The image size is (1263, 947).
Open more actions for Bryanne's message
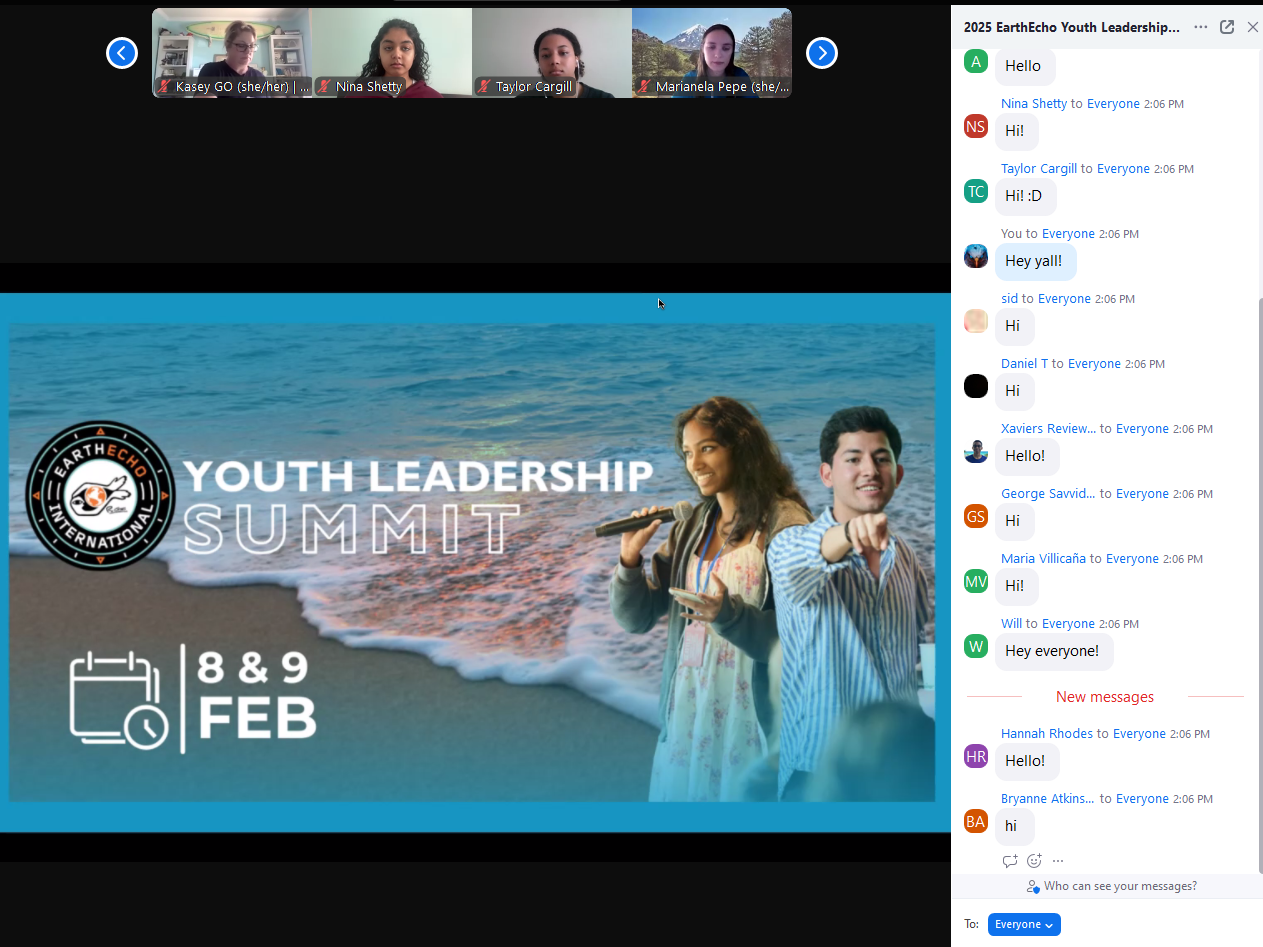1058,861
